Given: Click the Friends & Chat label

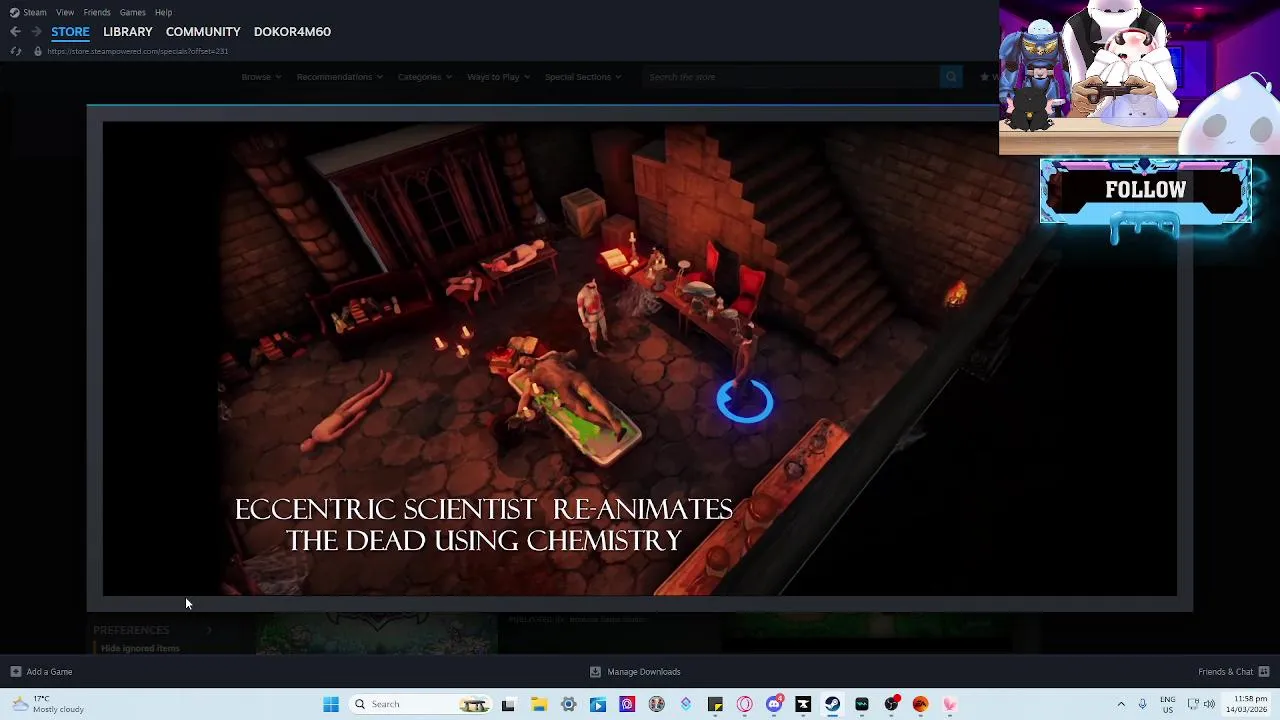Looking at the screenshot, I should [x=1226, y=672].
